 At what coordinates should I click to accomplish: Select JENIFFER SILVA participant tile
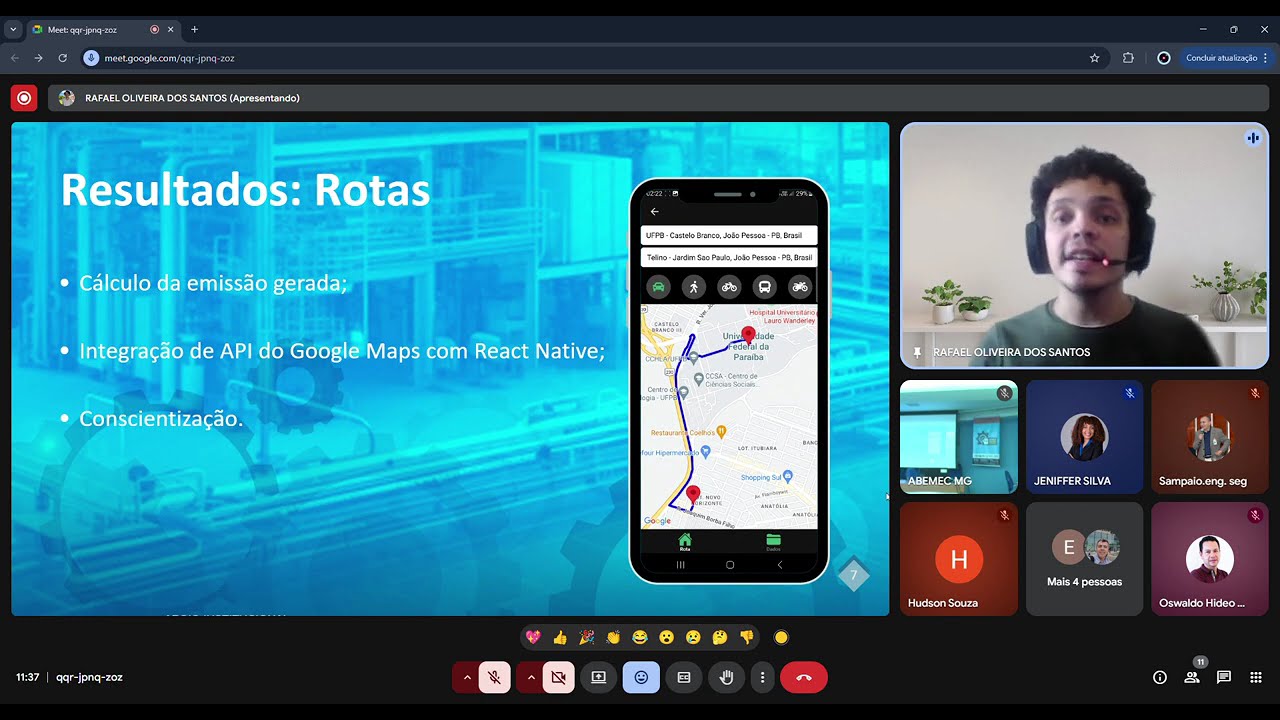point(1084,437)
